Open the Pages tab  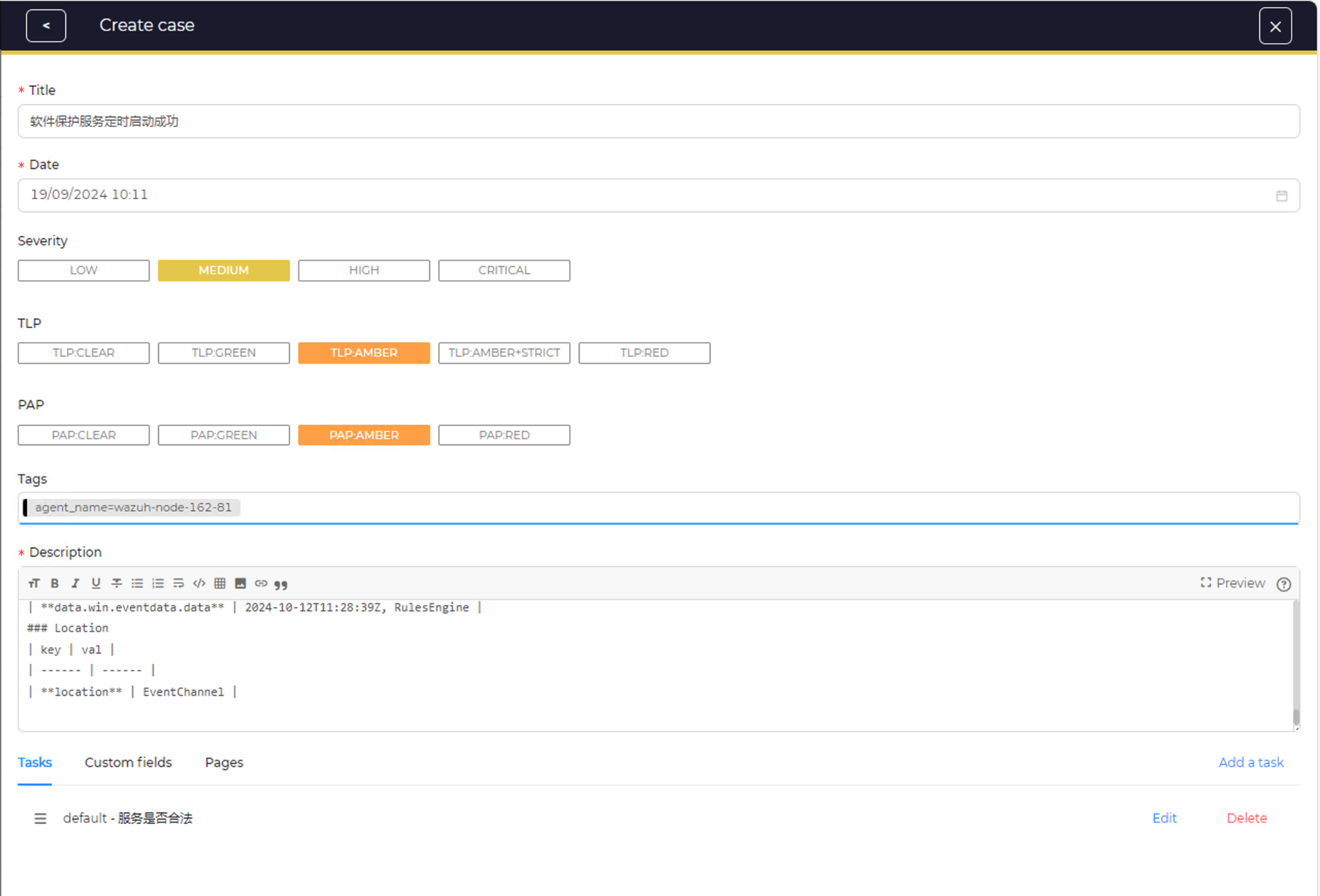224,762
